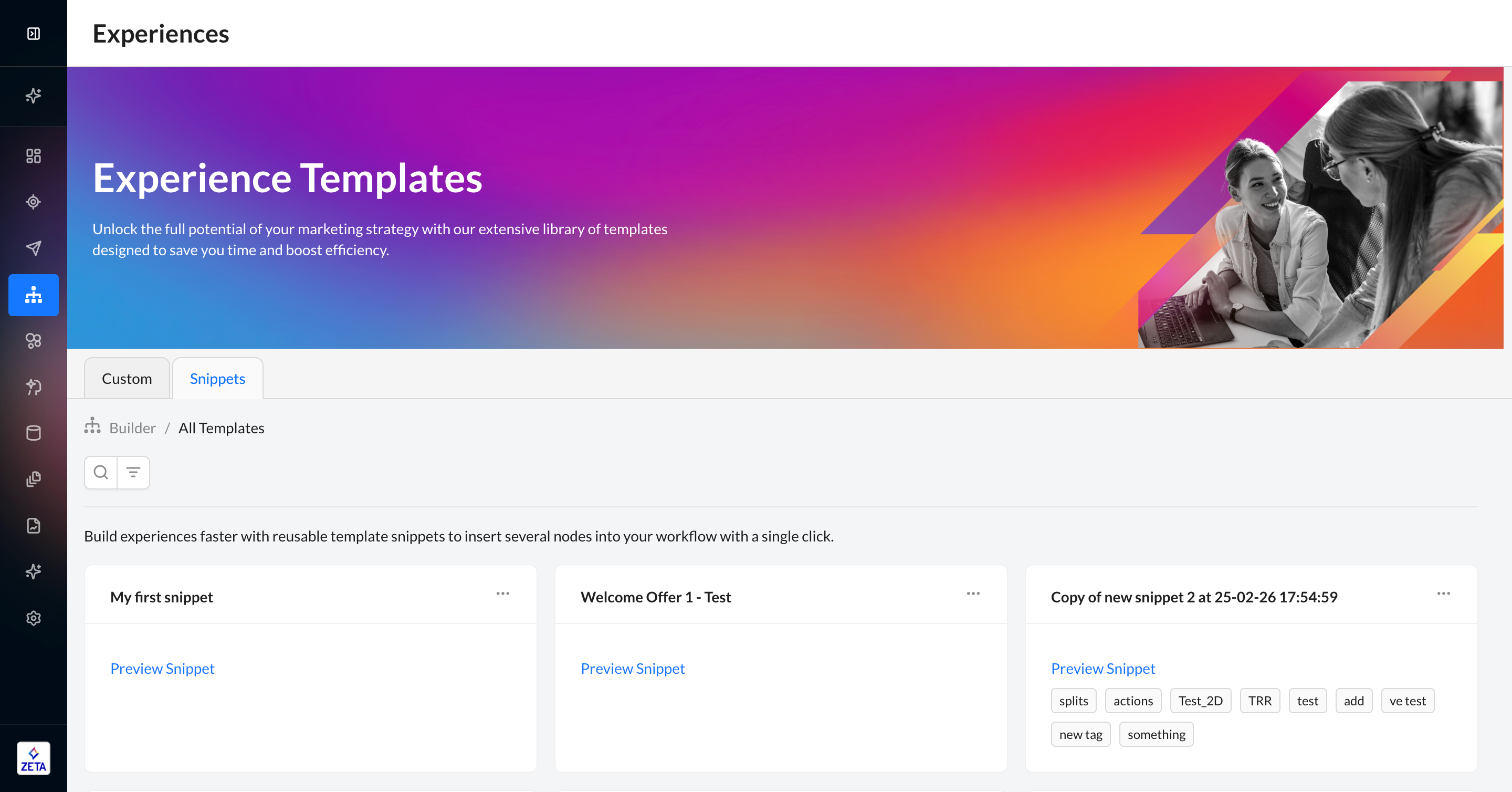Screen dimensions: 1512x792
Task: Click the Builder breadcrumb link
Action: pos(132,428)
